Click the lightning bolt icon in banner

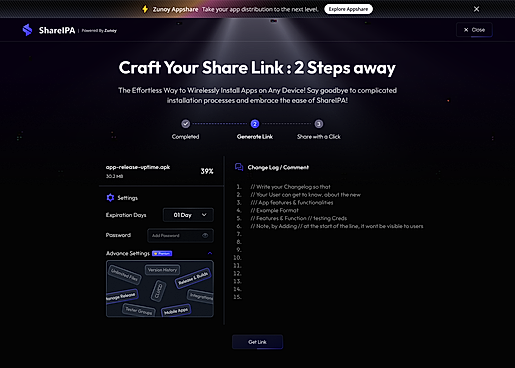[145, 9]
